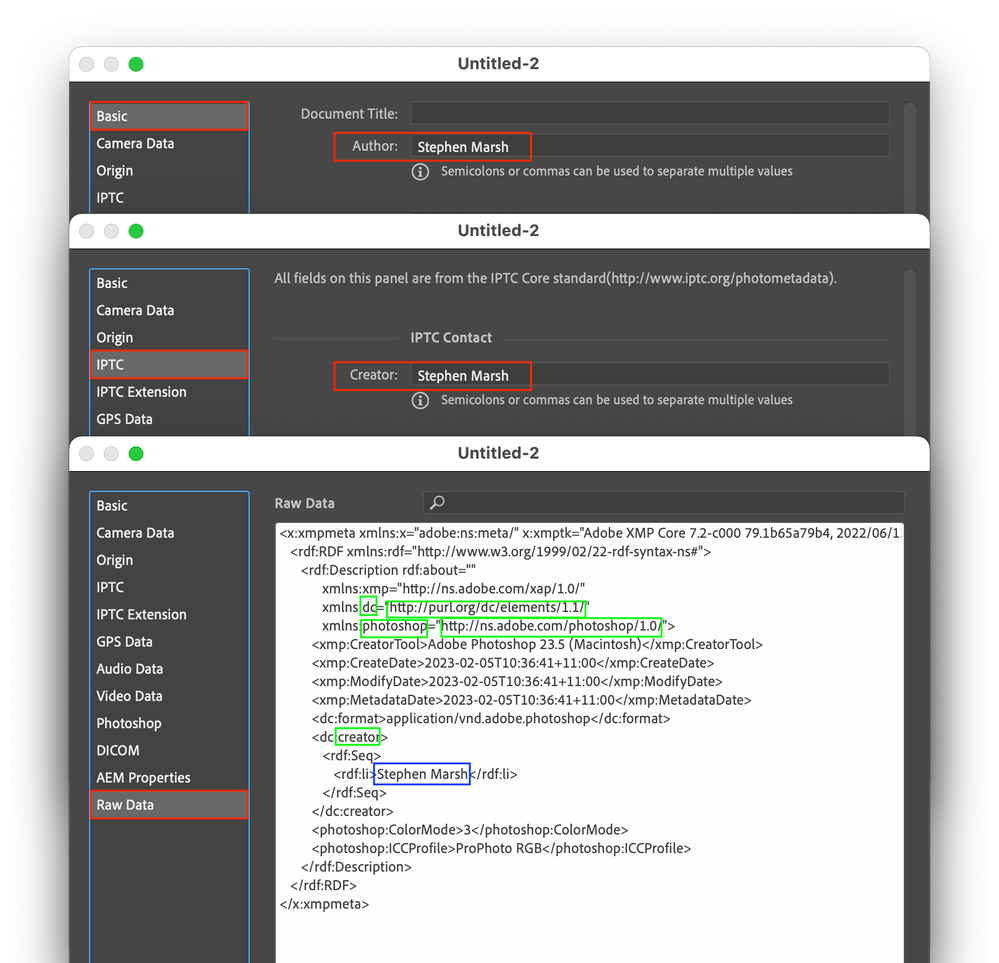The width and height of the screenshot is (999, 963).
Task: Select IPTC in top window sidebar
Action: 169,198
